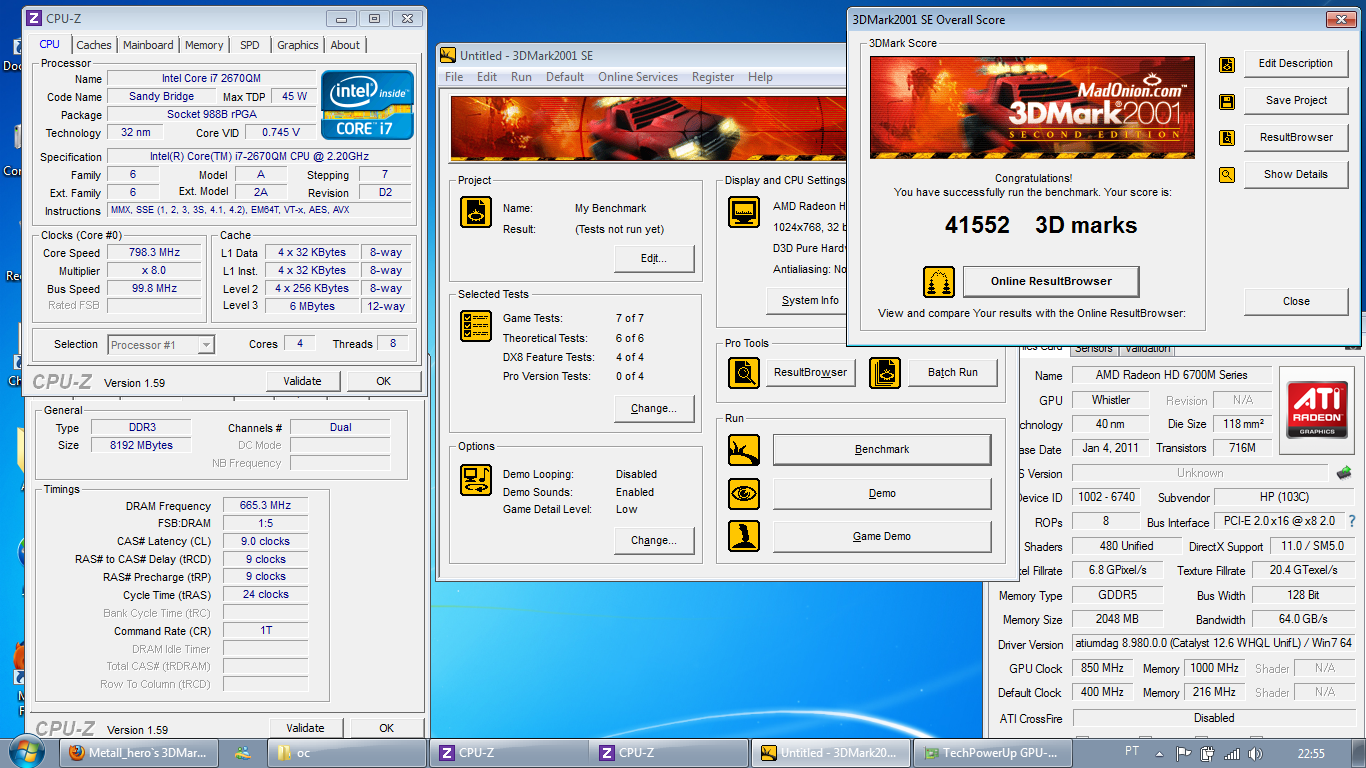The width and height of the screenshot is (1366, 768).
Task: Click the Game Demo joystick icon
Action: 744,537
